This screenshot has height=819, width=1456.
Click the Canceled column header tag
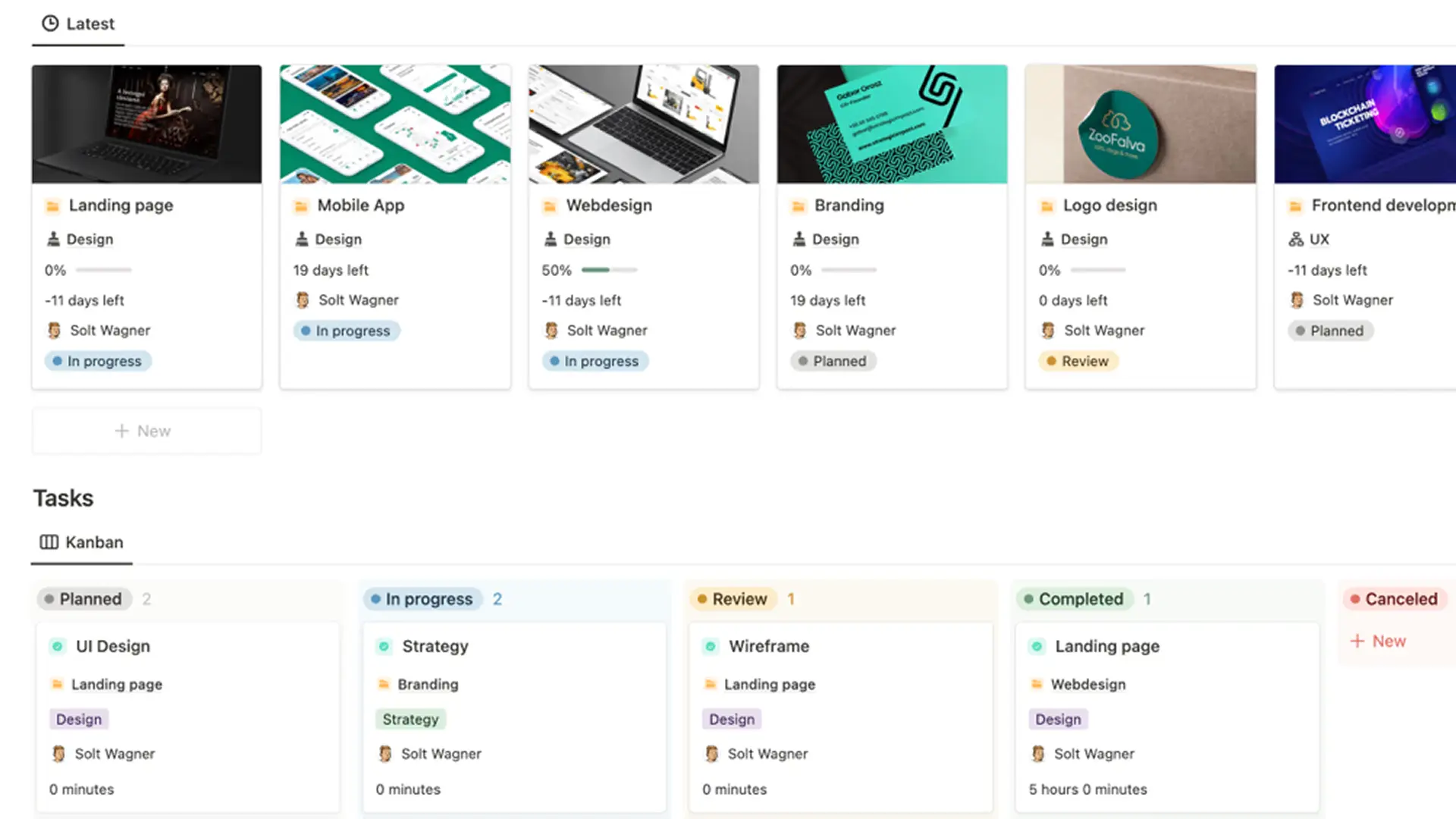pos(1395,599)
